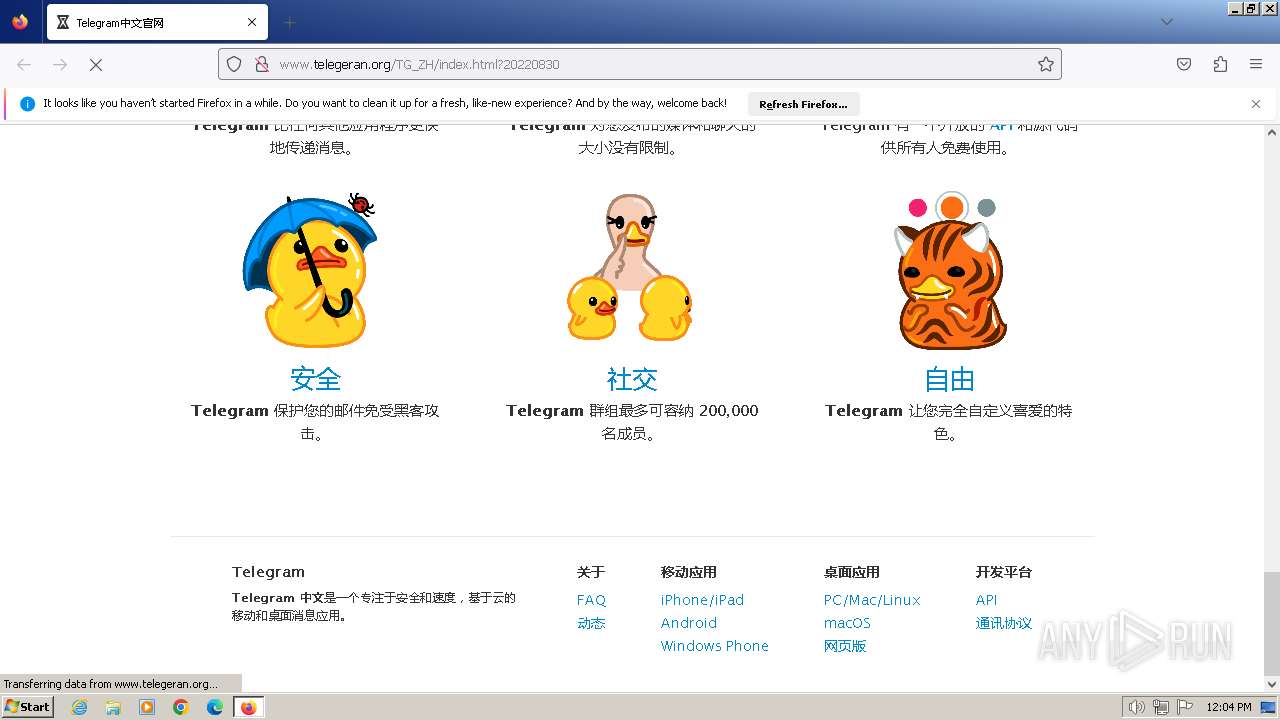Click the 开发平台 footer column heading
This screenshot has width=1280, height=720.
coord(1003,572)
